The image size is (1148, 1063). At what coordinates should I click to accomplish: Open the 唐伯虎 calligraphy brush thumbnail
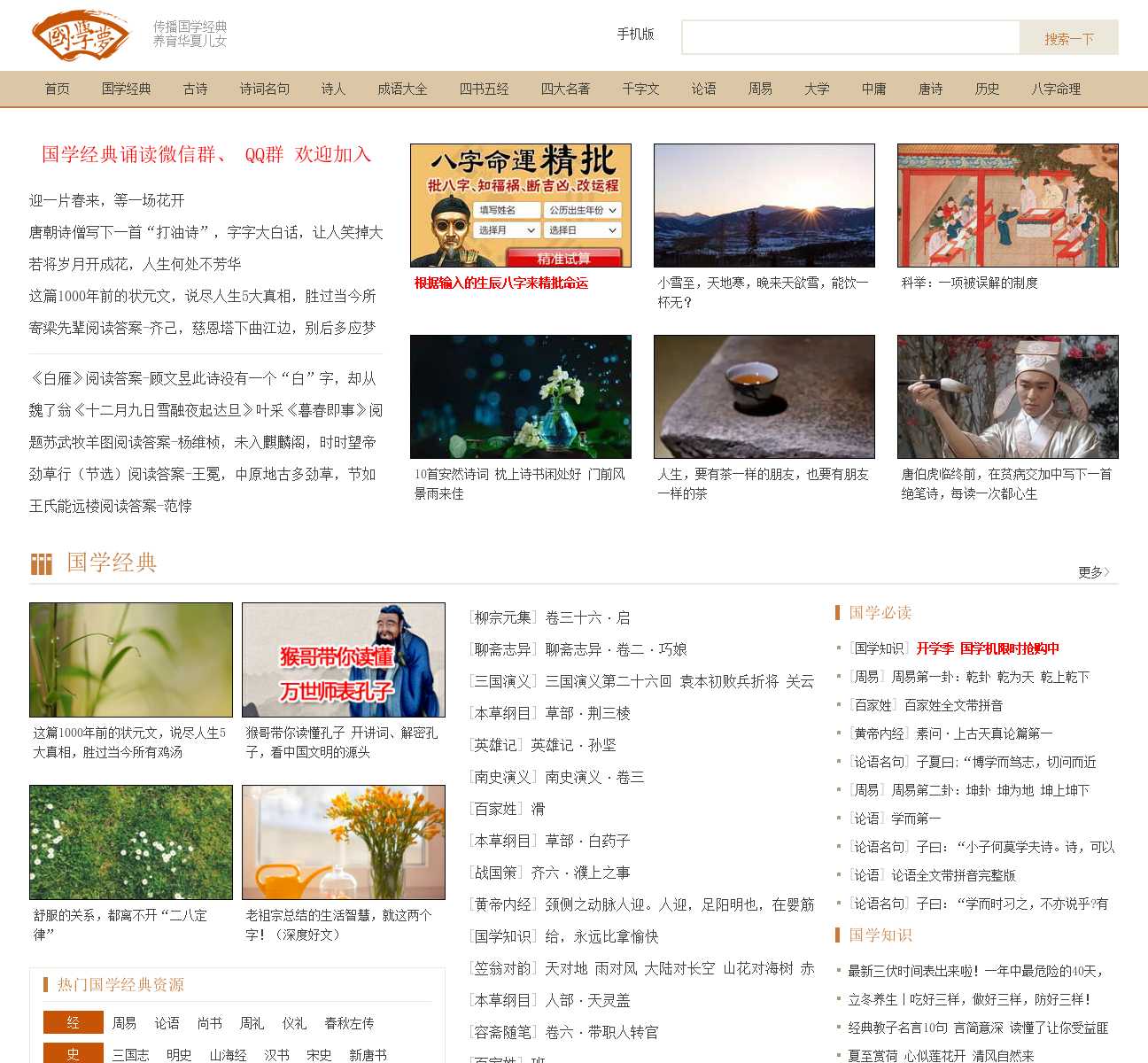pos(1008,397)
